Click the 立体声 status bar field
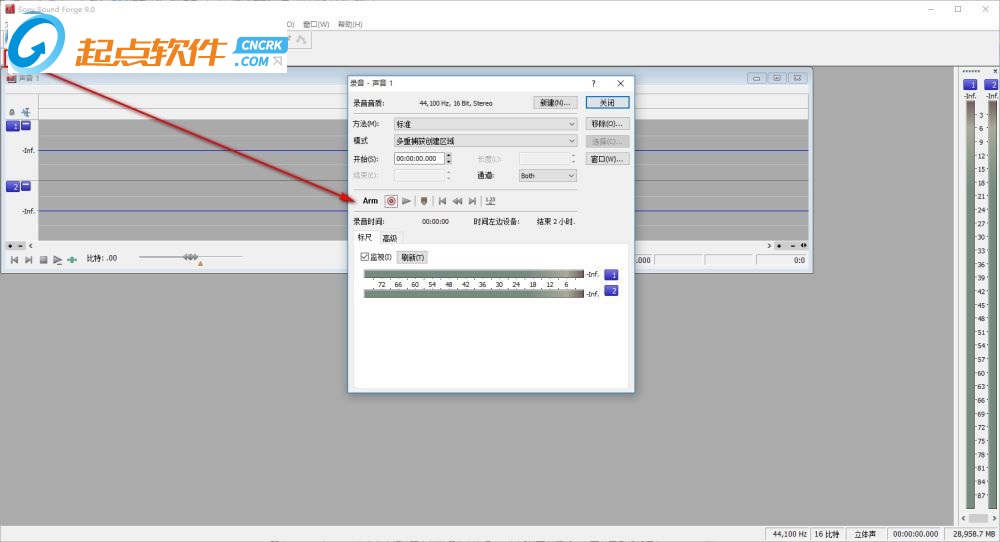This screenshot has height=542, width=1000. point(865,534)
